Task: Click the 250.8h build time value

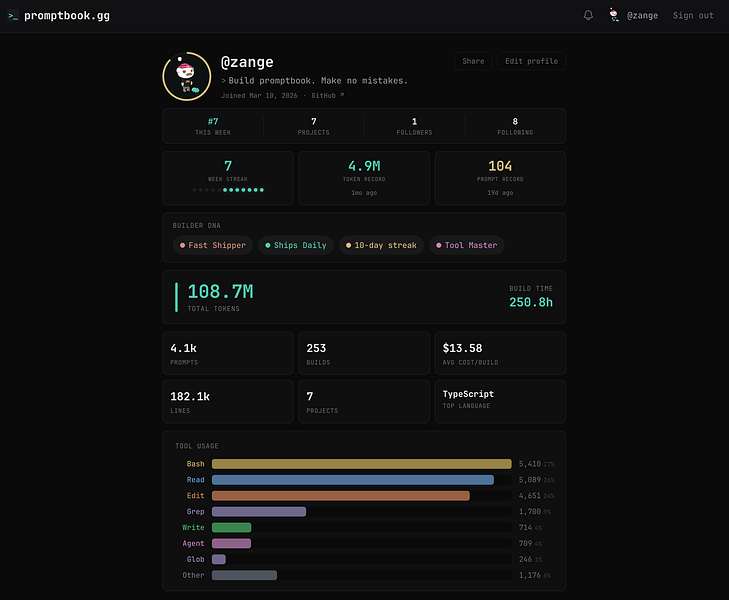Action: coord(531,302)
